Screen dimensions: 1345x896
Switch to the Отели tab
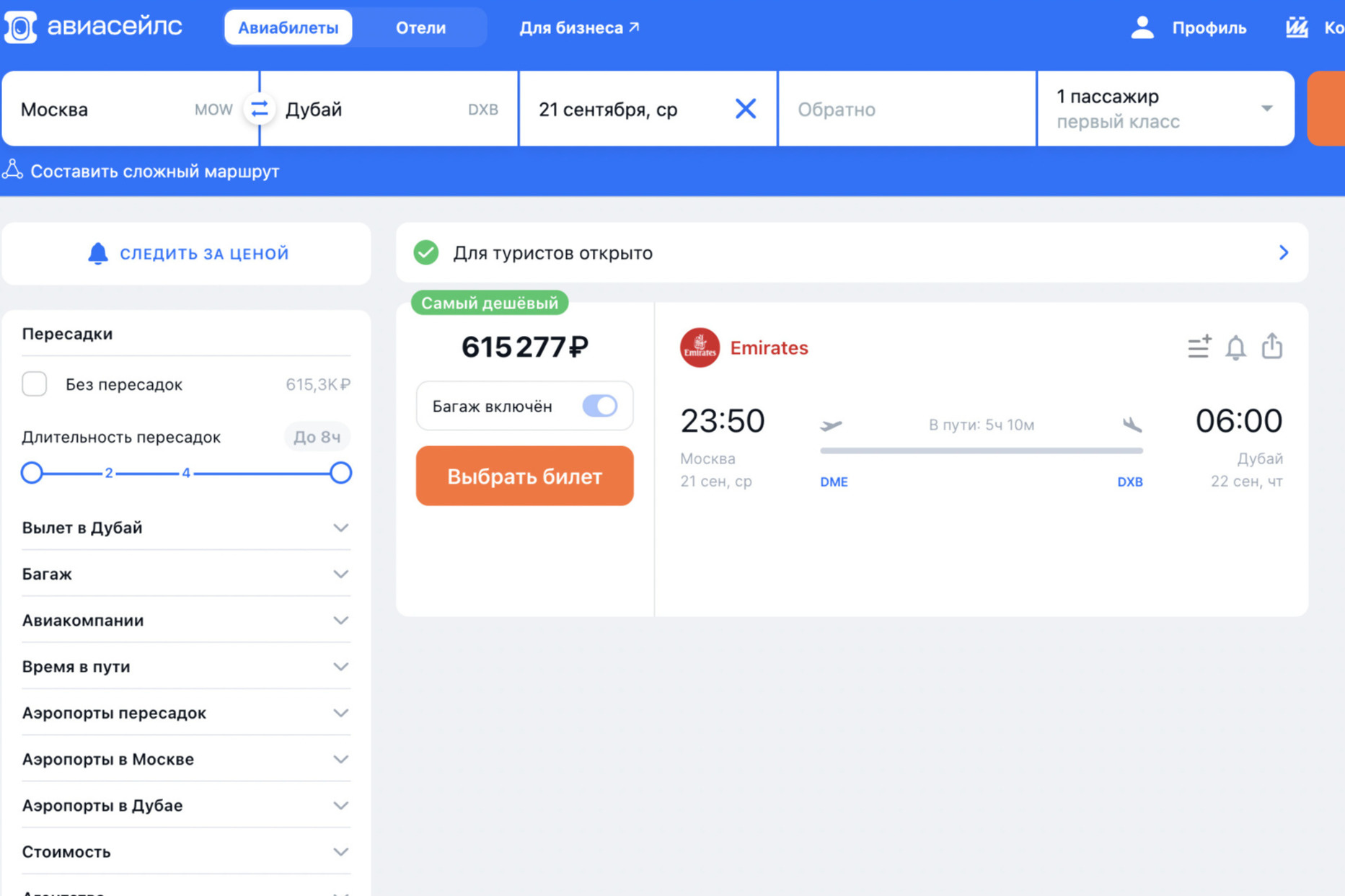pyautogui.click(x=420, y=27)
